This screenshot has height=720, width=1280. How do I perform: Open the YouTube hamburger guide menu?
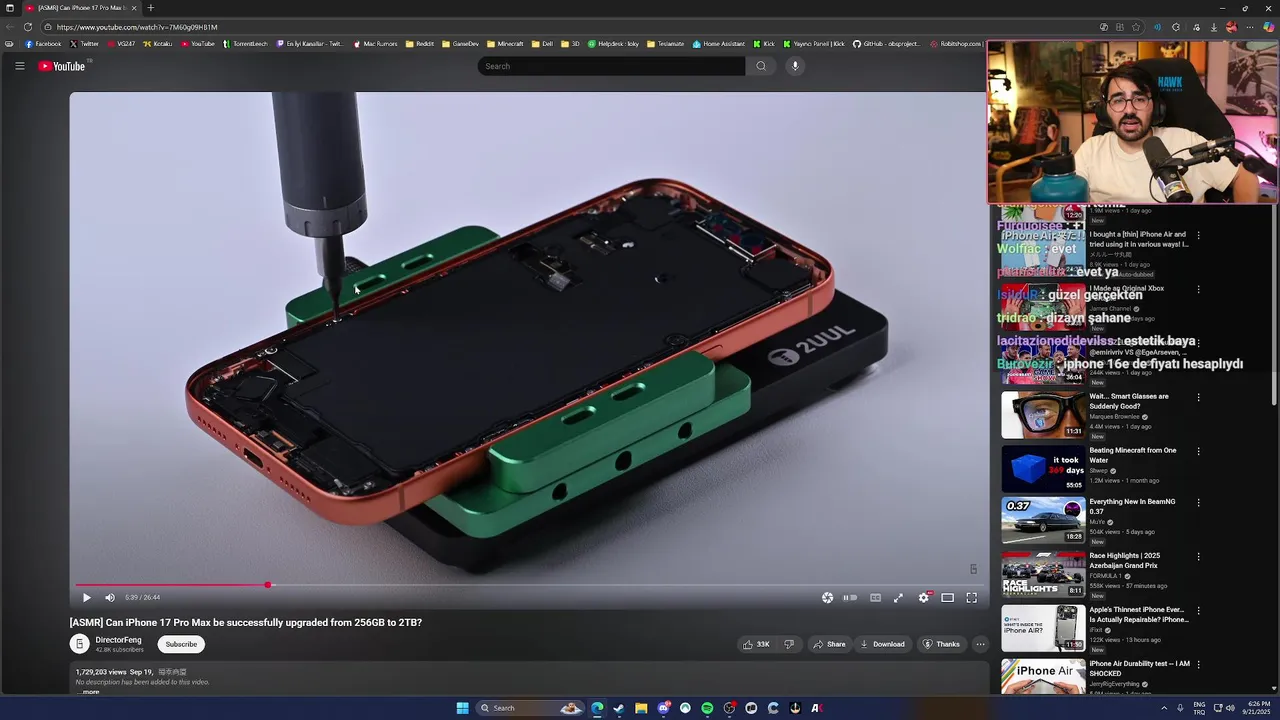[x=19, y=66]
